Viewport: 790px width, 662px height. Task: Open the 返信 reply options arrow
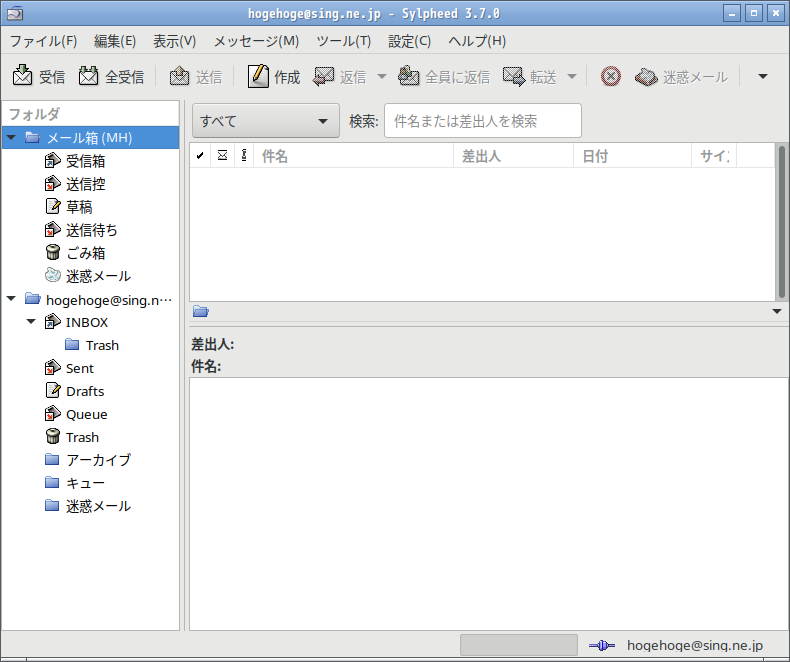[x=382, y=77]
